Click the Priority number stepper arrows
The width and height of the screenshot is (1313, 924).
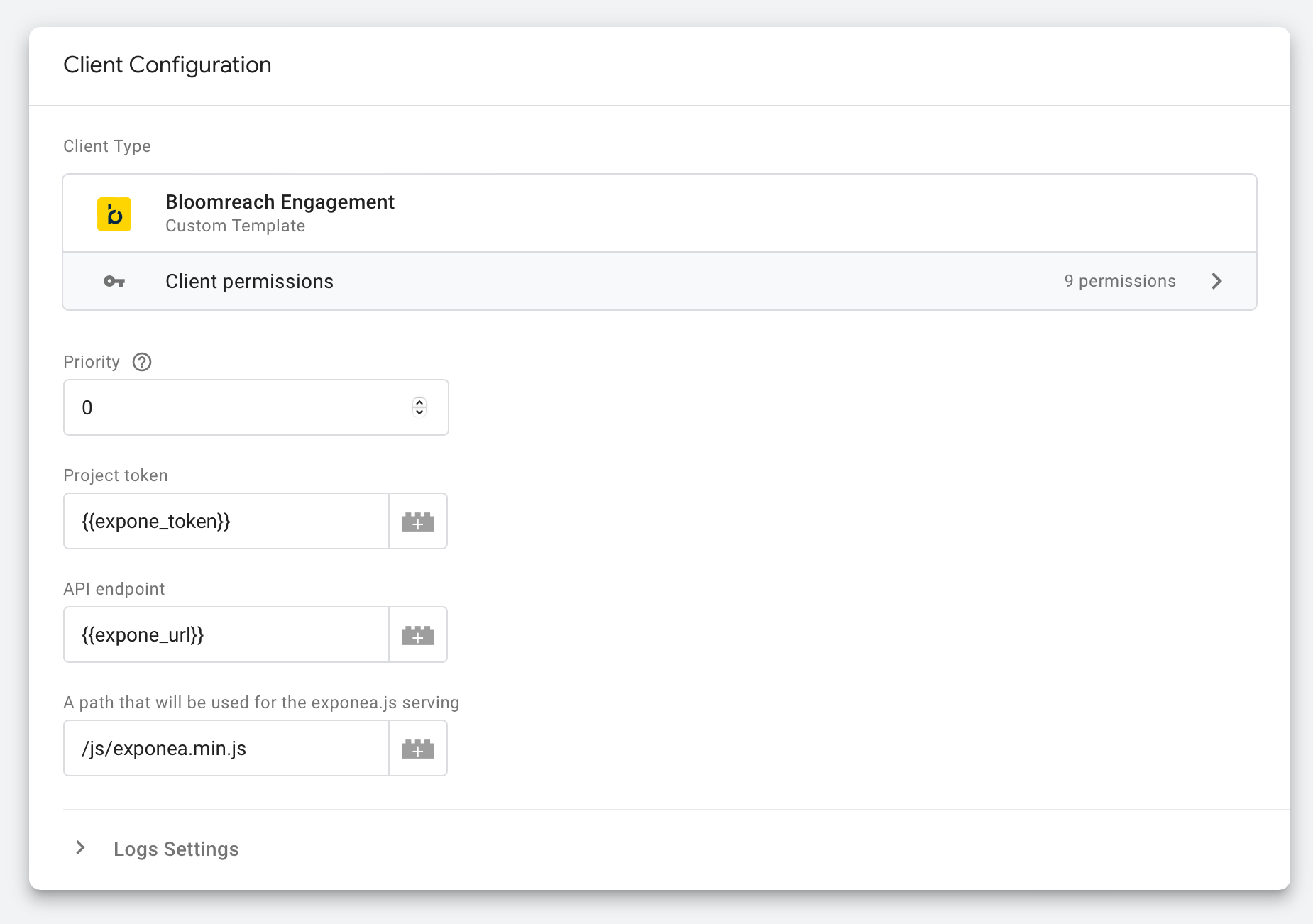419,407
